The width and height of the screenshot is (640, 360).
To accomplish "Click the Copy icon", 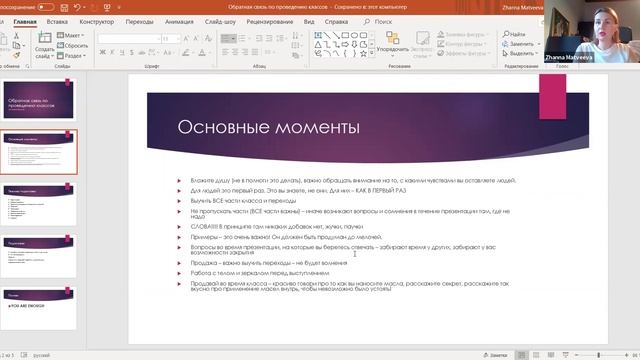I will click(x=16, y=45).
